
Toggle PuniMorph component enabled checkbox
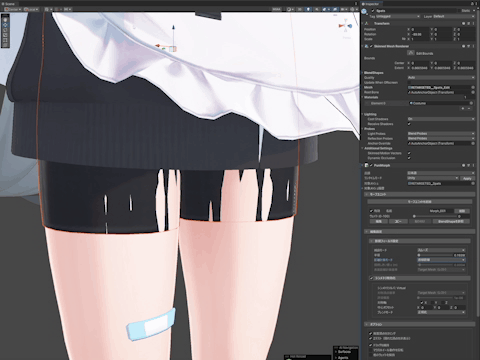[x=371, y=165]
